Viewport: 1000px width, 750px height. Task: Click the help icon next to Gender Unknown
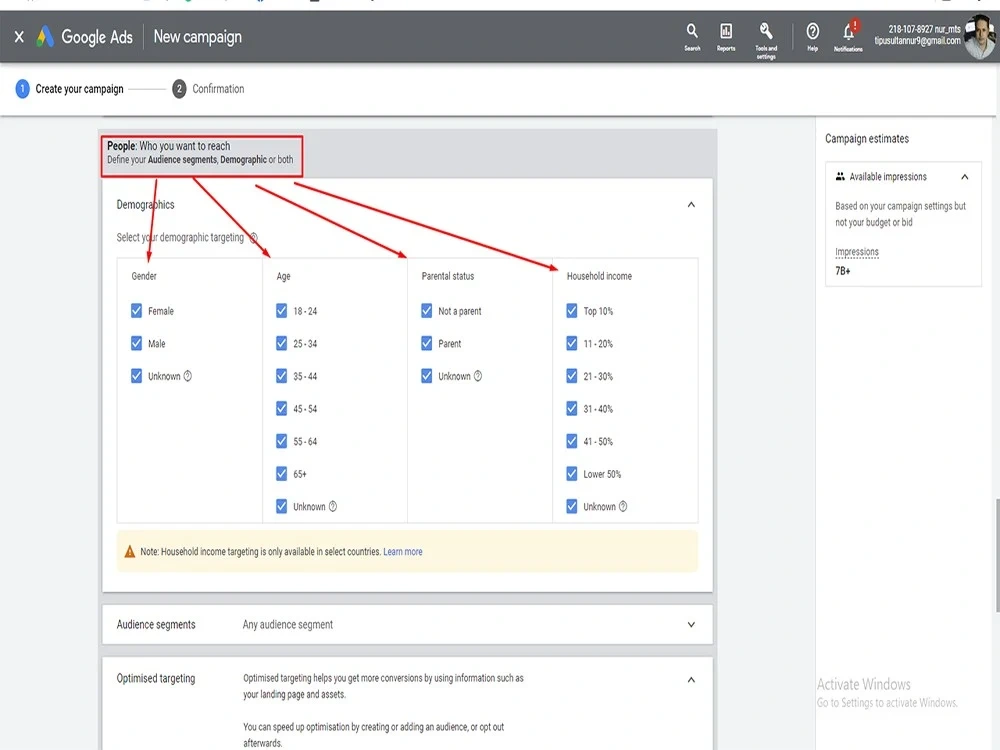pos(188,376)
